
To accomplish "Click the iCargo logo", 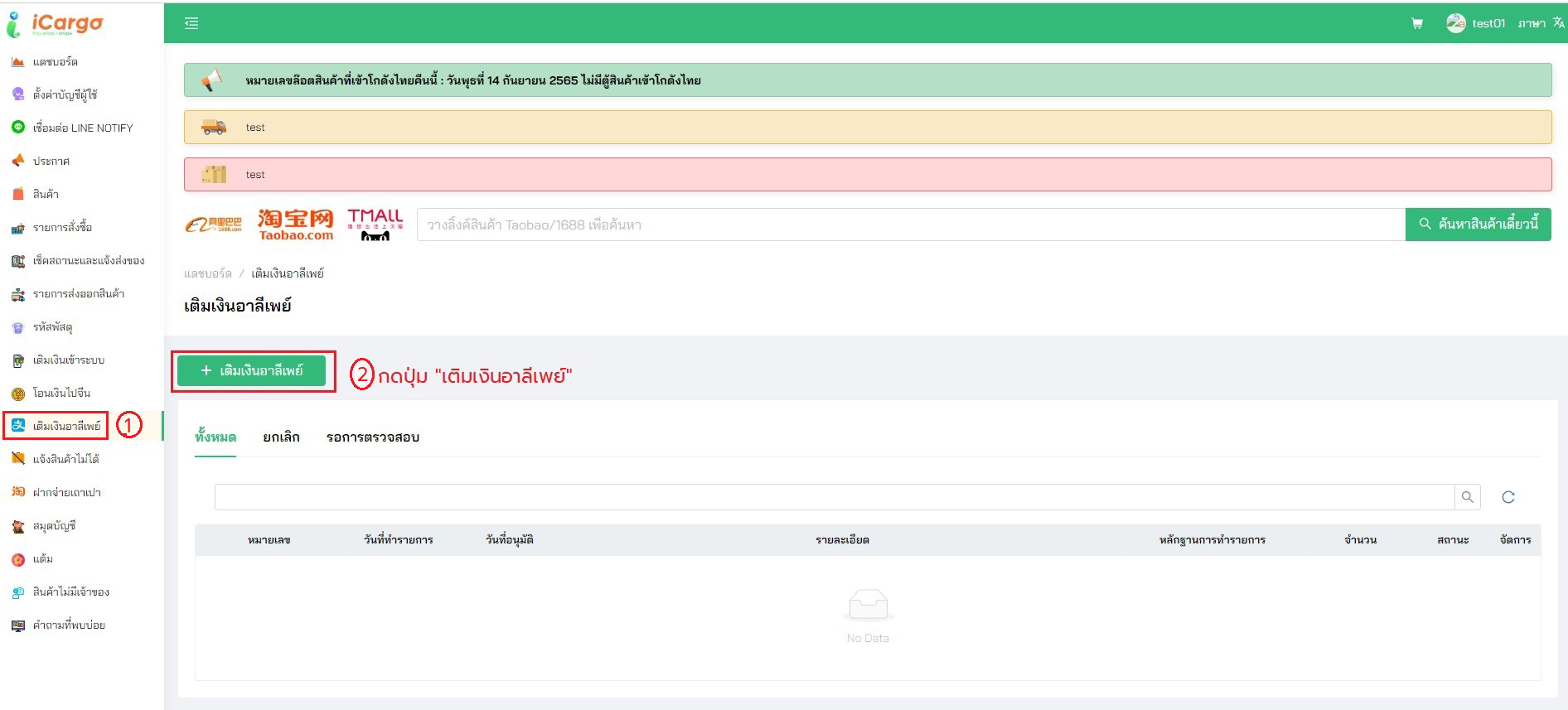I will pos(55,24).
